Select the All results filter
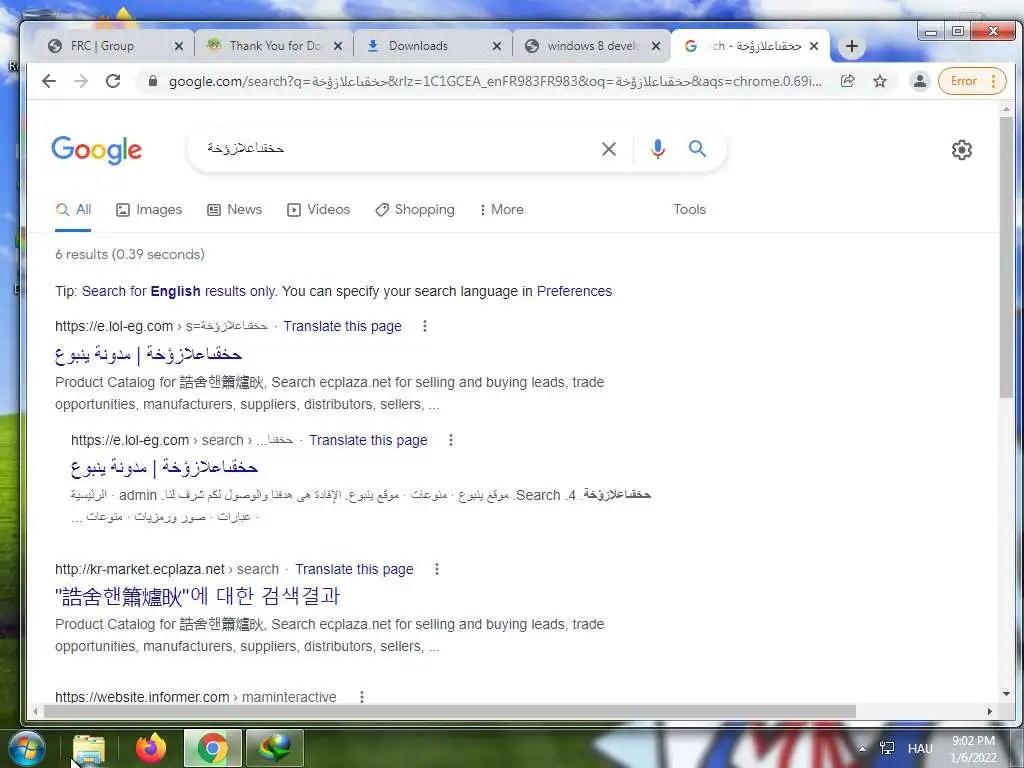This screenshot has height=768, width=1024. (73, 210)
